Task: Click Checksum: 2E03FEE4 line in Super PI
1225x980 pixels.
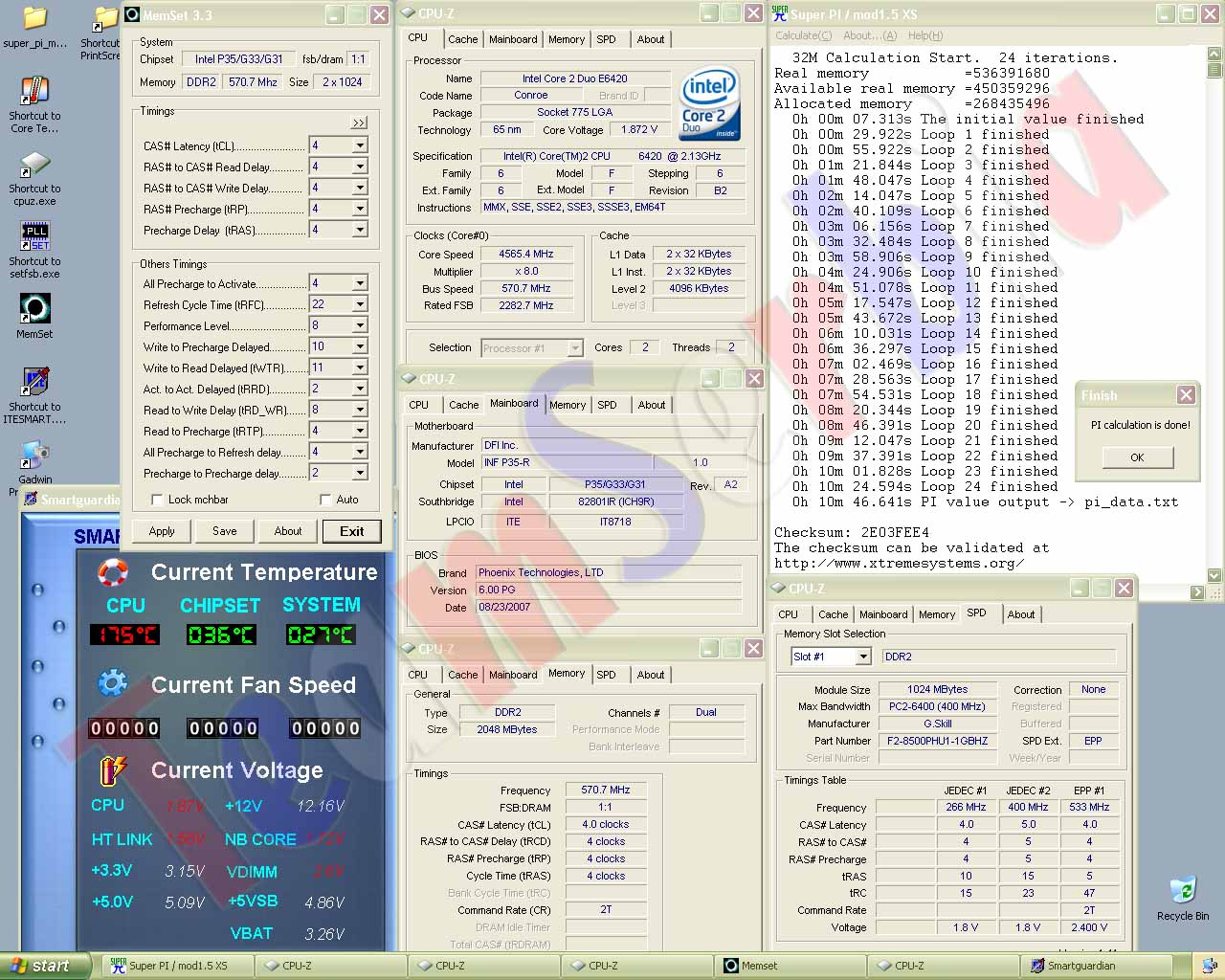Action: (852, 532)
